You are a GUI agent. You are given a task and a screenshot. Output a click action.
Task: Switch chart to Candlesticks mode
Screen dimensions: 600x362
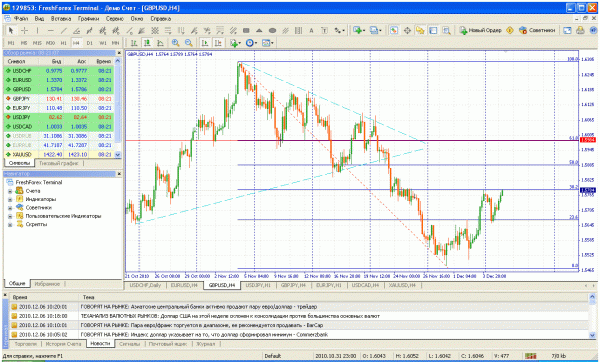click(147, 43)
